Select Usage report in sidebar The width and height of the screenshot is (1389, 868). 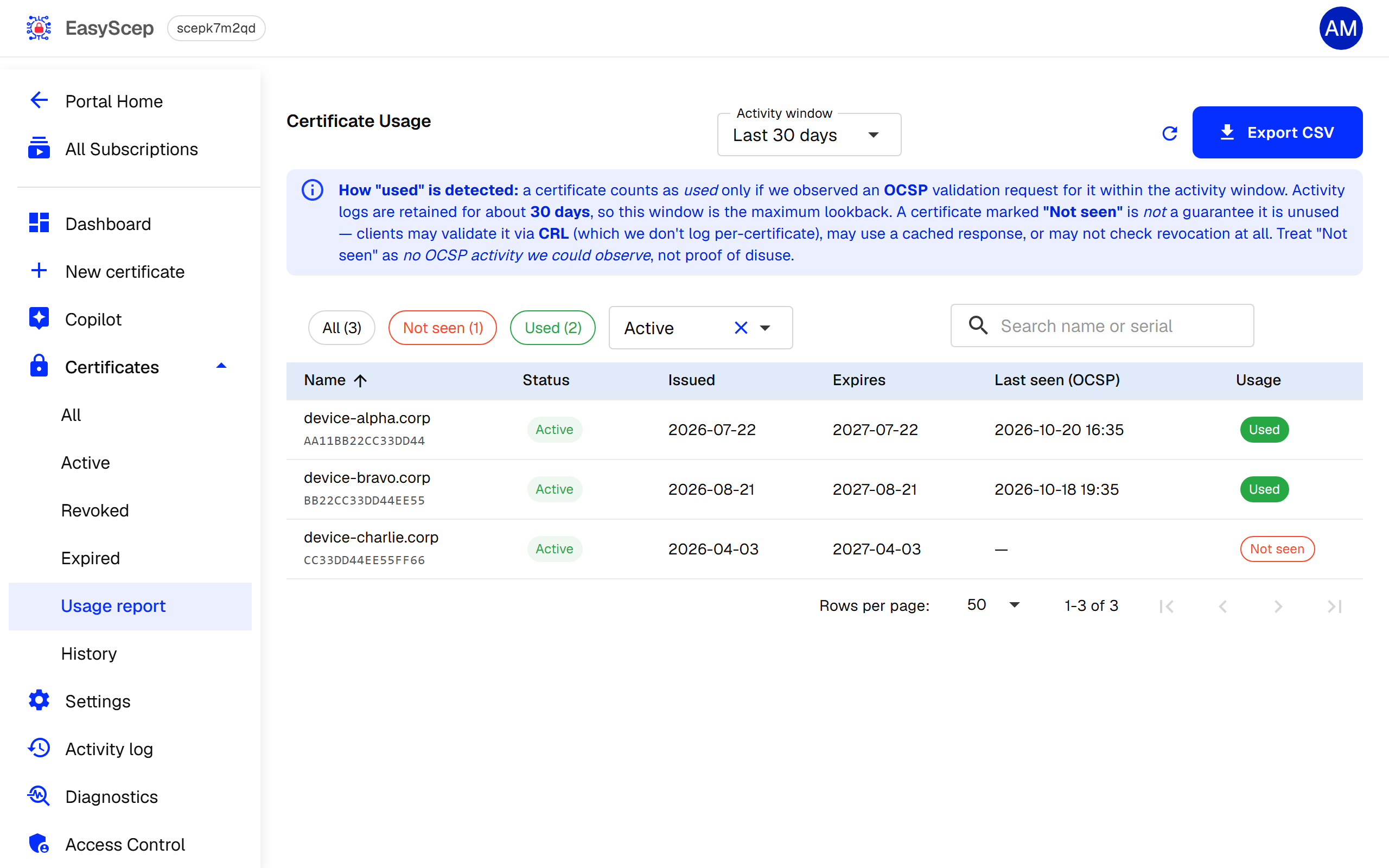[130, 605]
